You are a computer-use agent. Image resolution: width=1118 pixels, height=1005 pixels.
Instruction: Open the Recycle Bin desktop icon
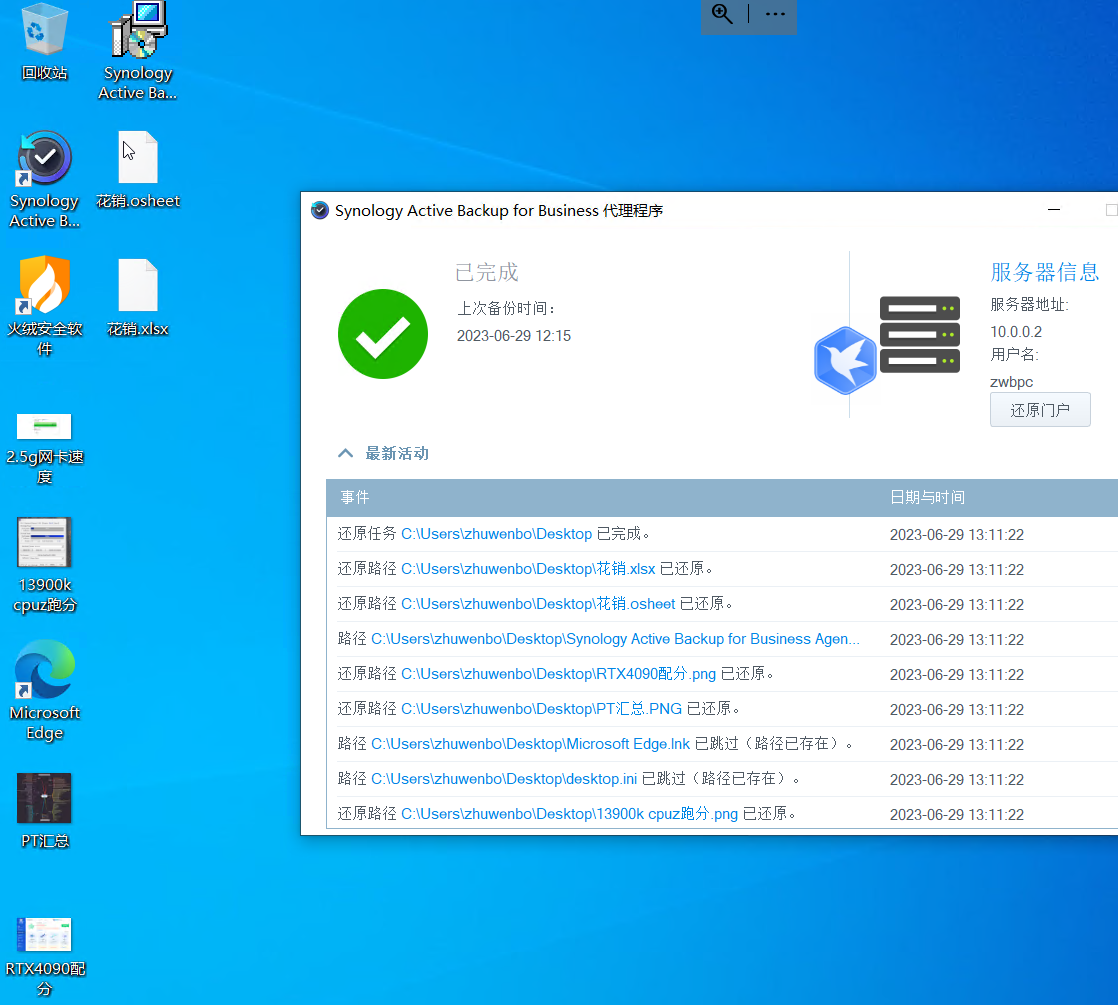point(44,41)
